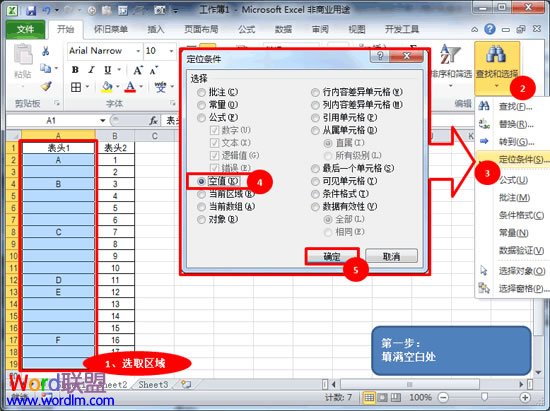550x411 pixels.
Task: Open the Arial Narrow font name dropdown
Action: click(x=138, y=51)
